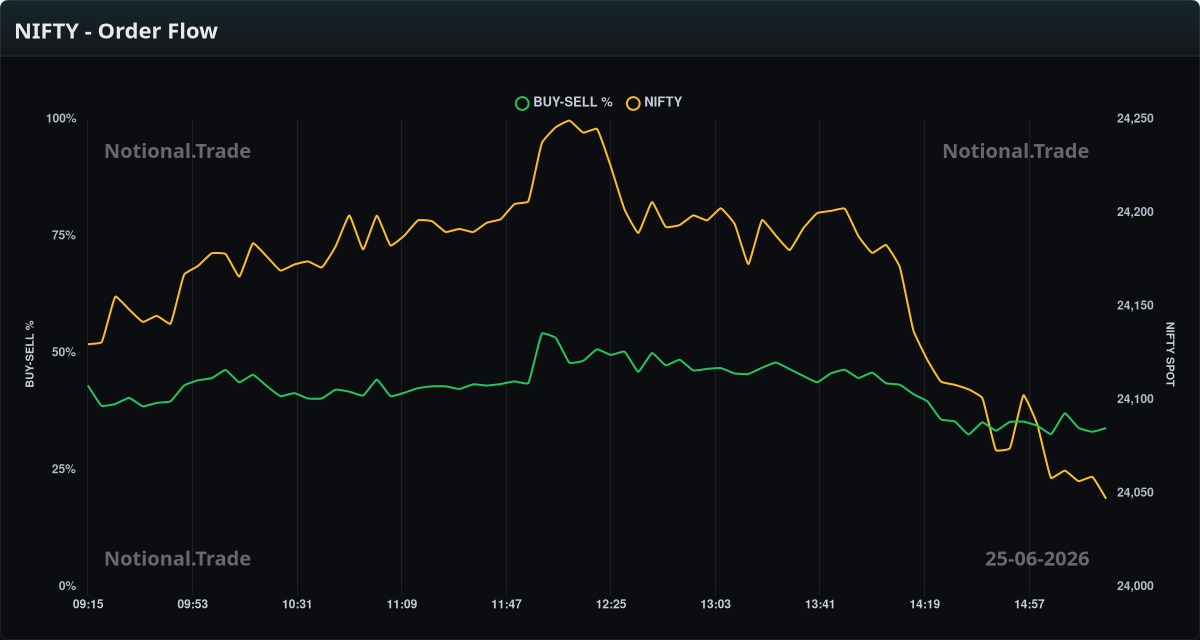The height and width of the screenshot is (640, 1200).
Task: Click the final point of the NIFTY line
Action: [1105, 498]
